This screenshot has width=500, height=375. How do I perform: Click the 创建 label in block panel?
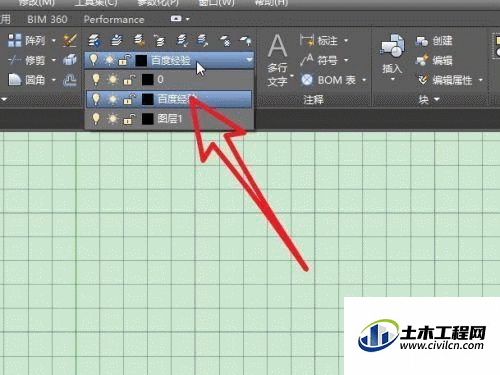click(x=442, y=41)
